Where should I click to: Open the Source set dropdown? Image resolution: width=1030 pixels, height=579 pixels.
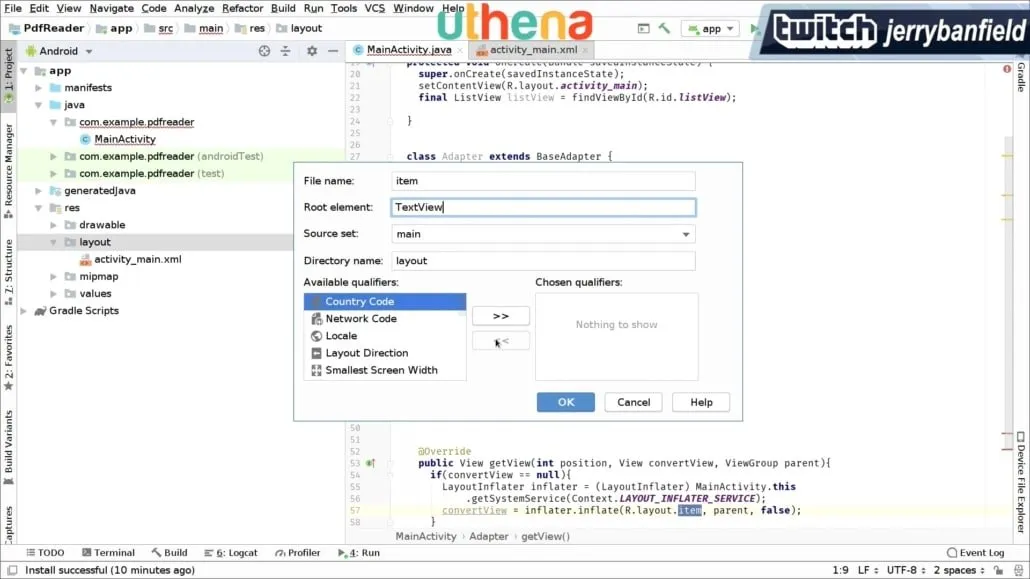[543, 234]
